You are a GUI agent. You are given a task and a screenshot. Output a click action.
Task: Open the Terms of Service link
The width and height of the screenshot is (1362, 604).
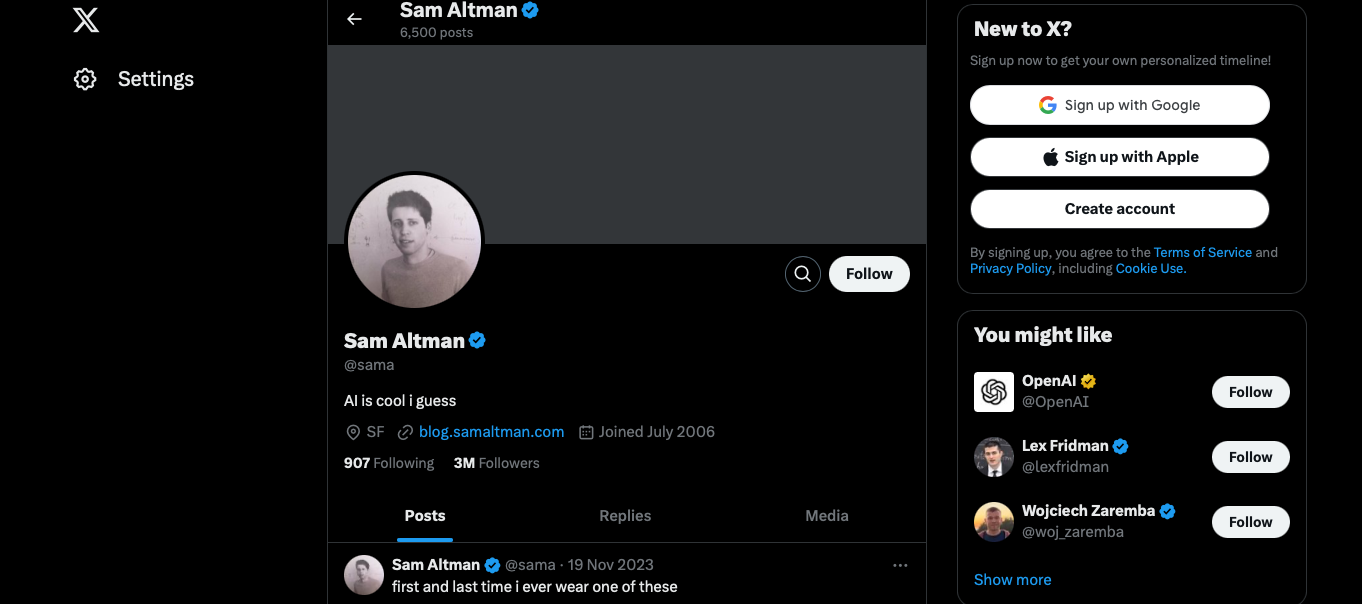[1202, 252]
